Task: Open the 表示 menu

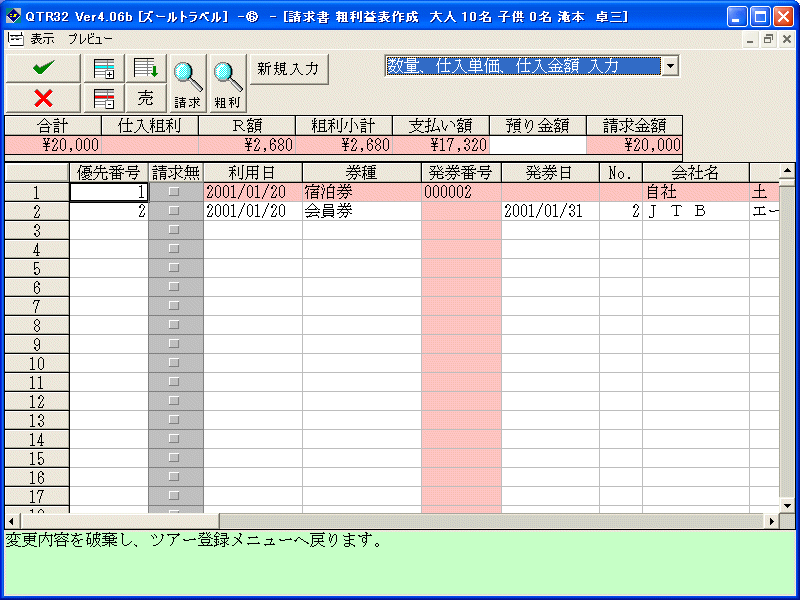Action: [x=43, y=39]
